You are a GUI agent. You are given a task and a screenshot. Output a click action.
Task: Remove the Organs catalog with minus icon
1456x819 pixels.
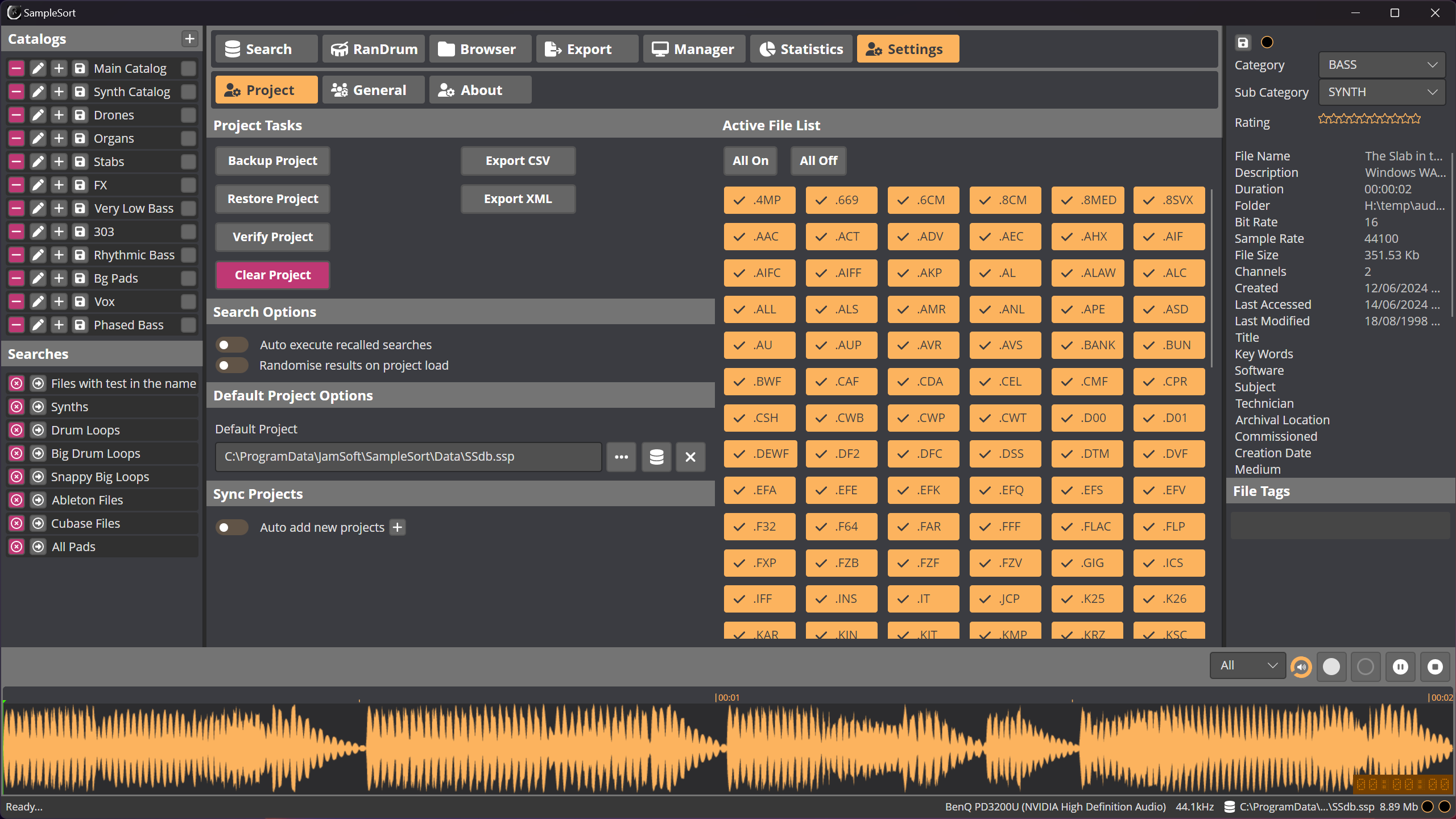tap(16, 138)
